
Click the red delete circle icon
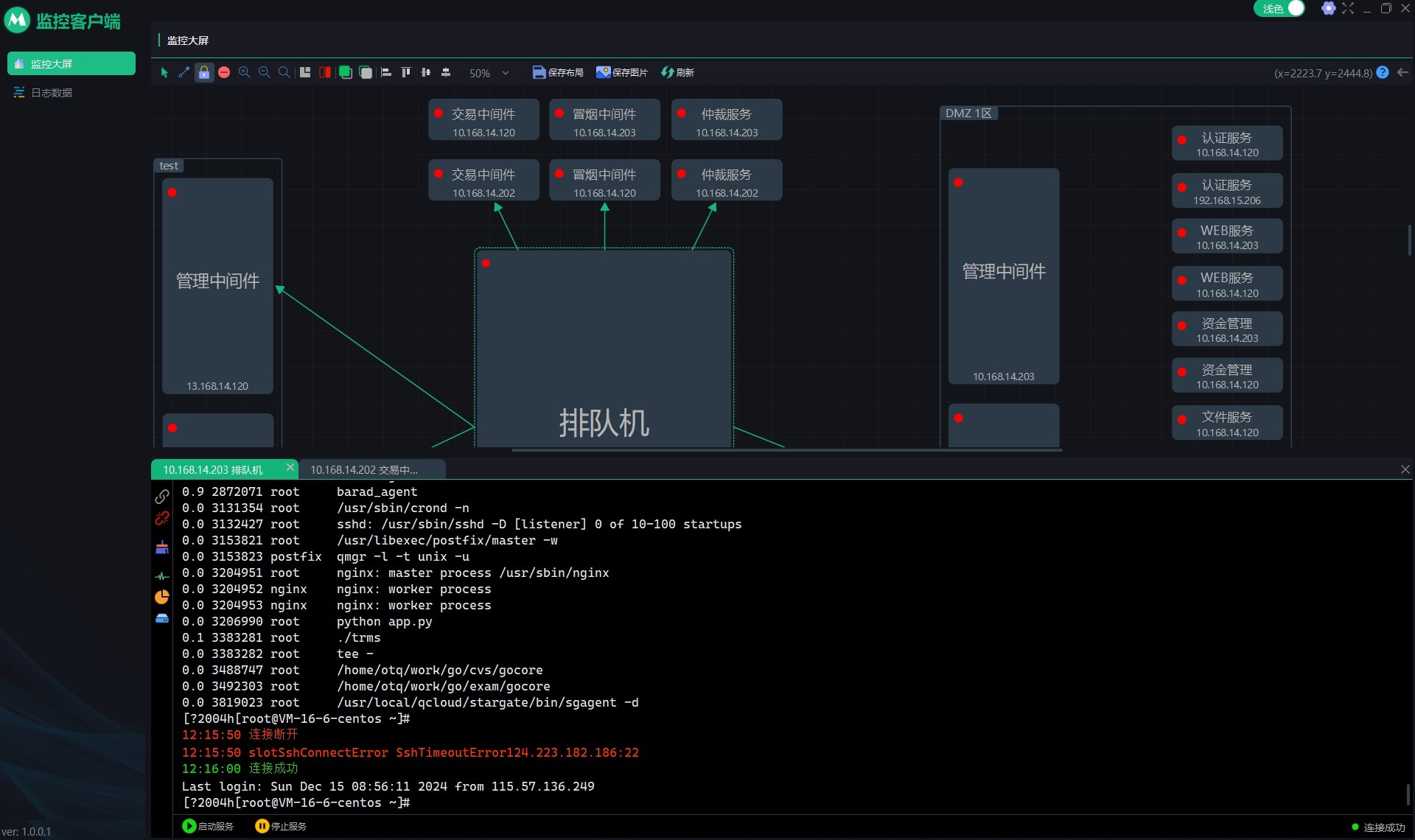(224, 72)
